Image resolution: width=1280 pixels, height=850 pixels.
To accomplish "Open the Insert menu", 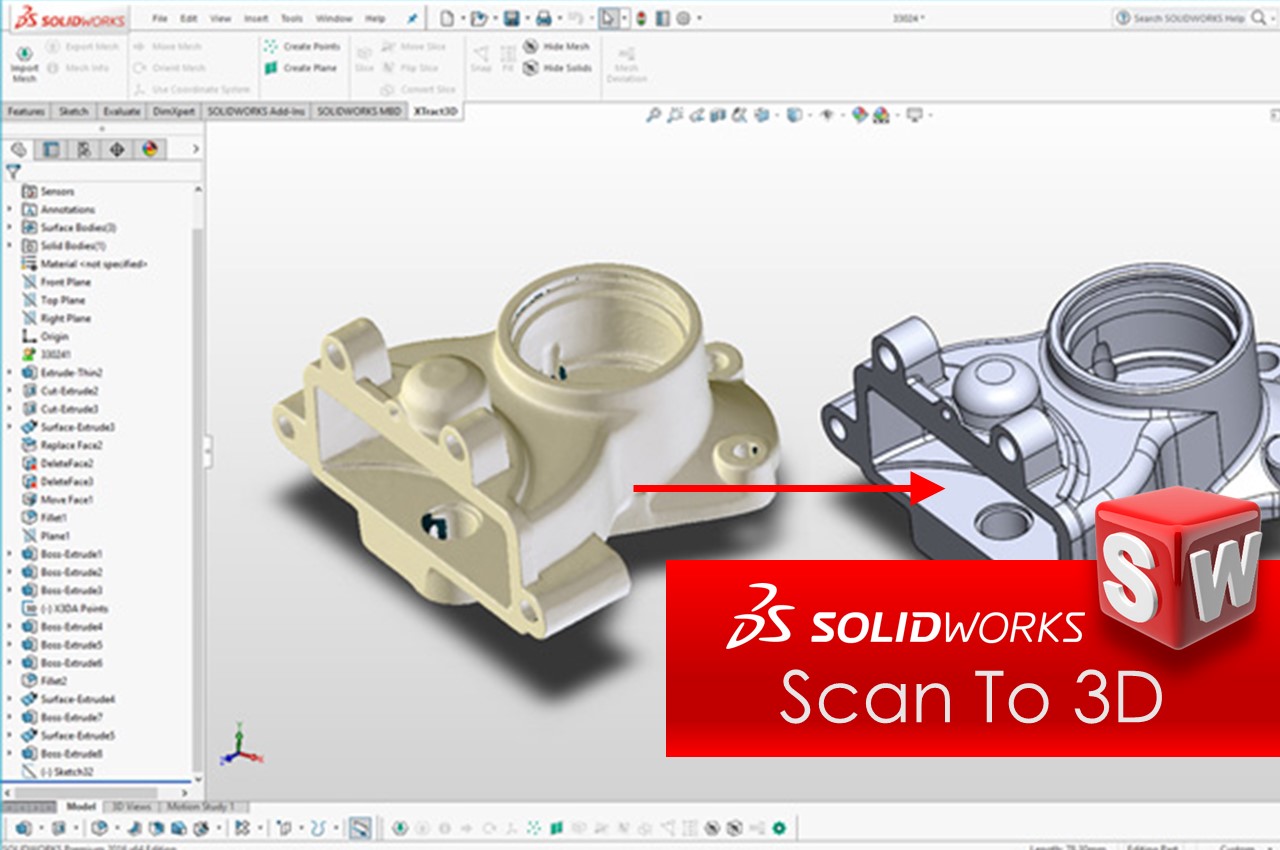I will point(258,17).
